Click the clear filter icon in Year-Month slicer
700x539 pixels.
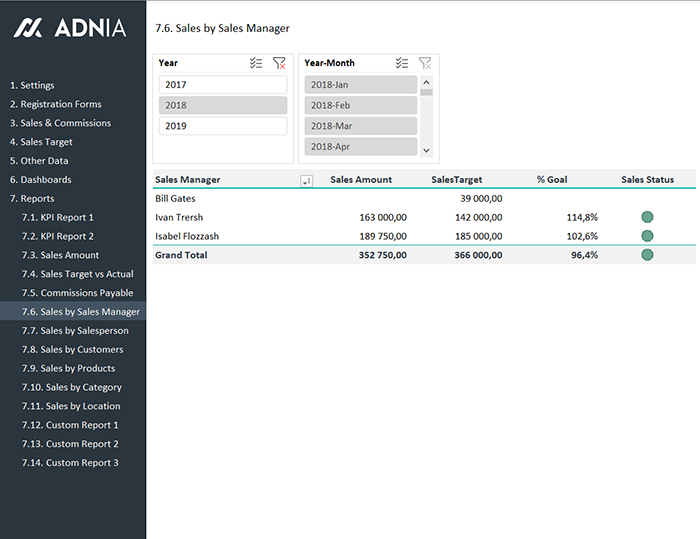pos(425,63)
